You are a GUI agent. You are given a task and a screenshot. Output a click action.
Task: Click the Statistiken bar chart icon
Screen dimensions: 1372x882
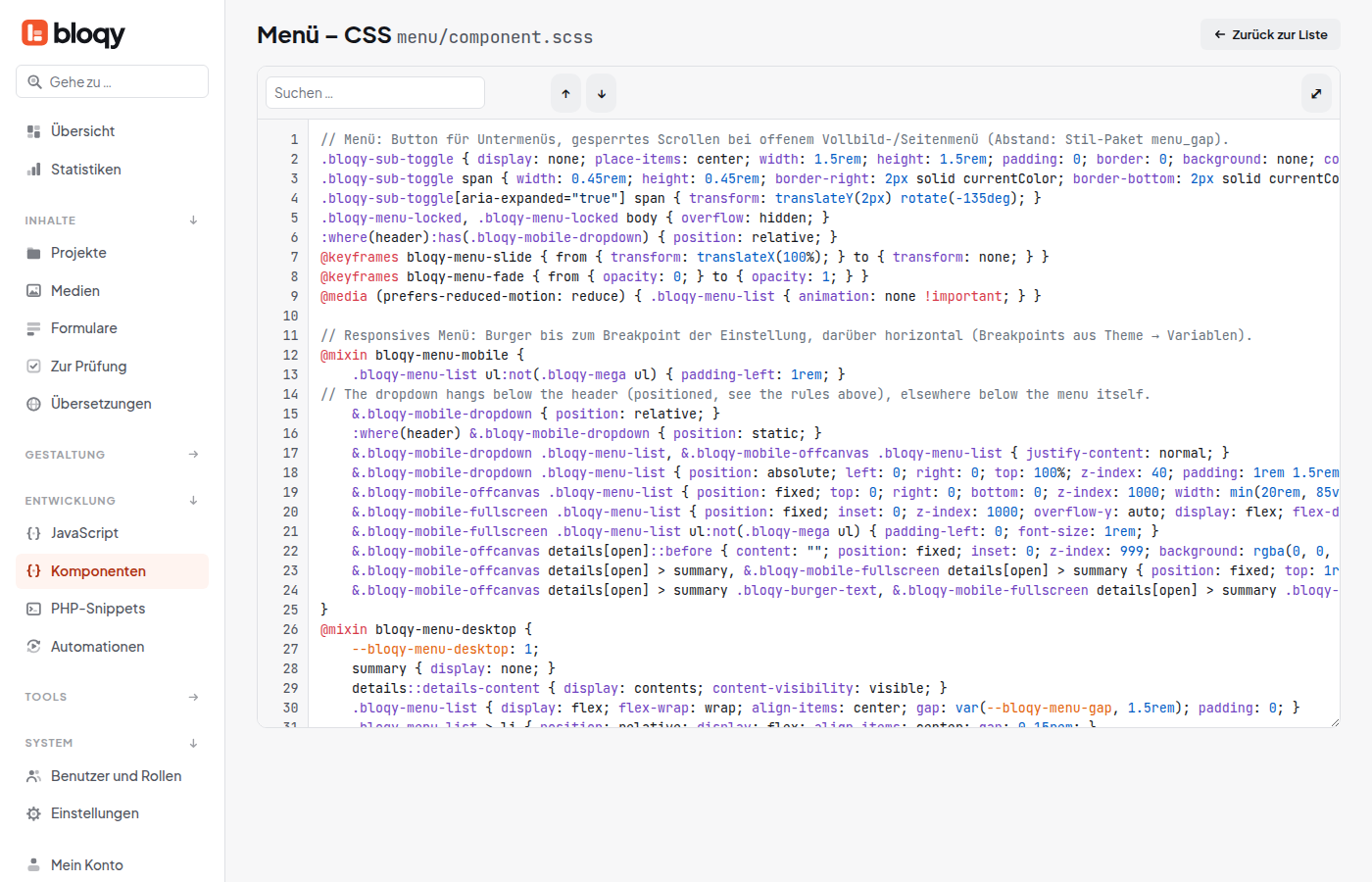(33, 170)
